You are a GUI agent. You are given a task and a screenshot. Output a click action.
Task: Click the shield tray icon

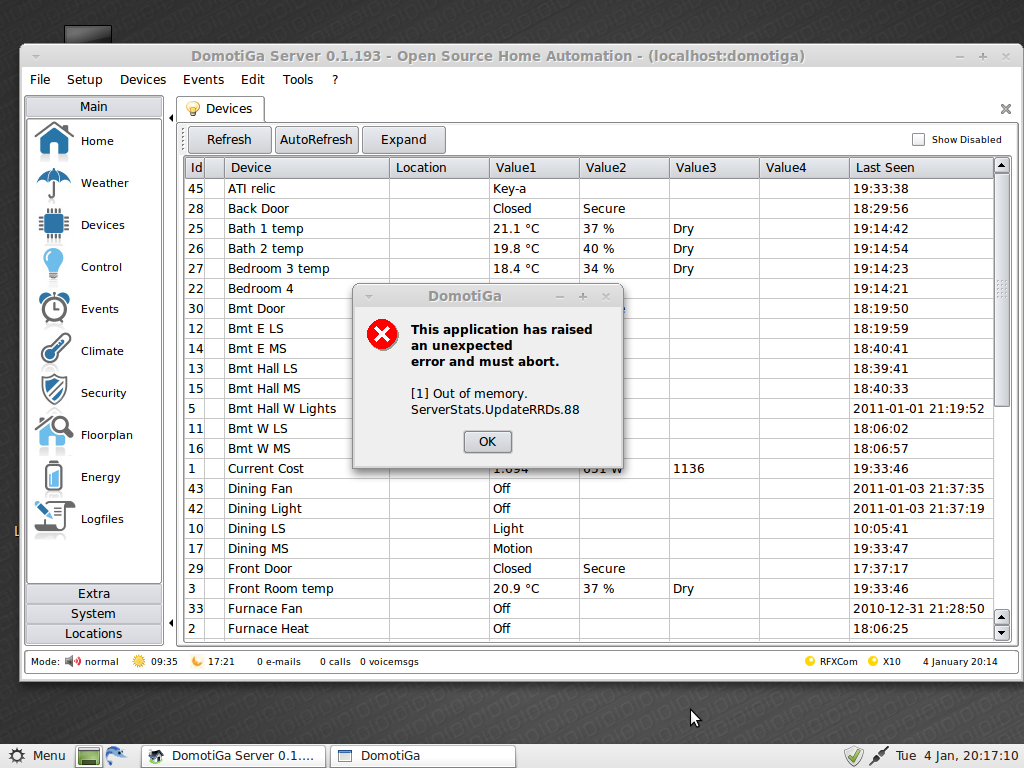[x=854, y=756]
